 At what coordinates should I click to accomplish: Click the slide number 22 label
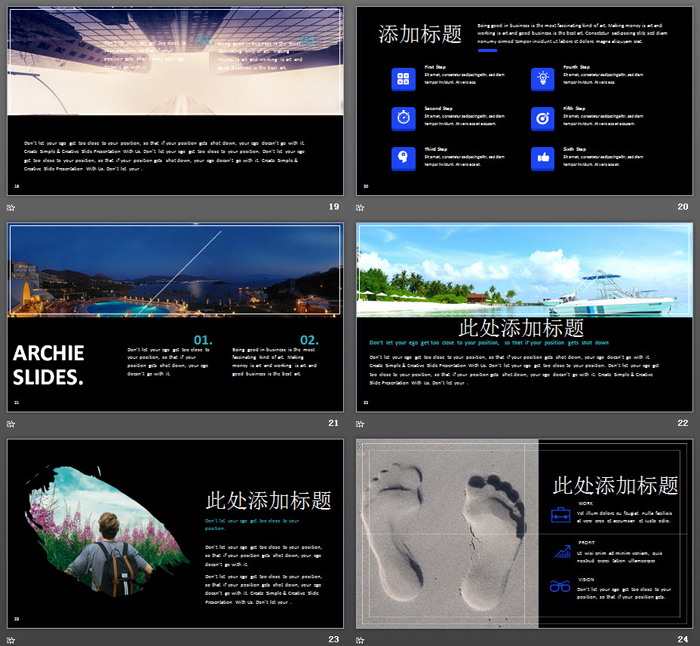pos(683,423)
